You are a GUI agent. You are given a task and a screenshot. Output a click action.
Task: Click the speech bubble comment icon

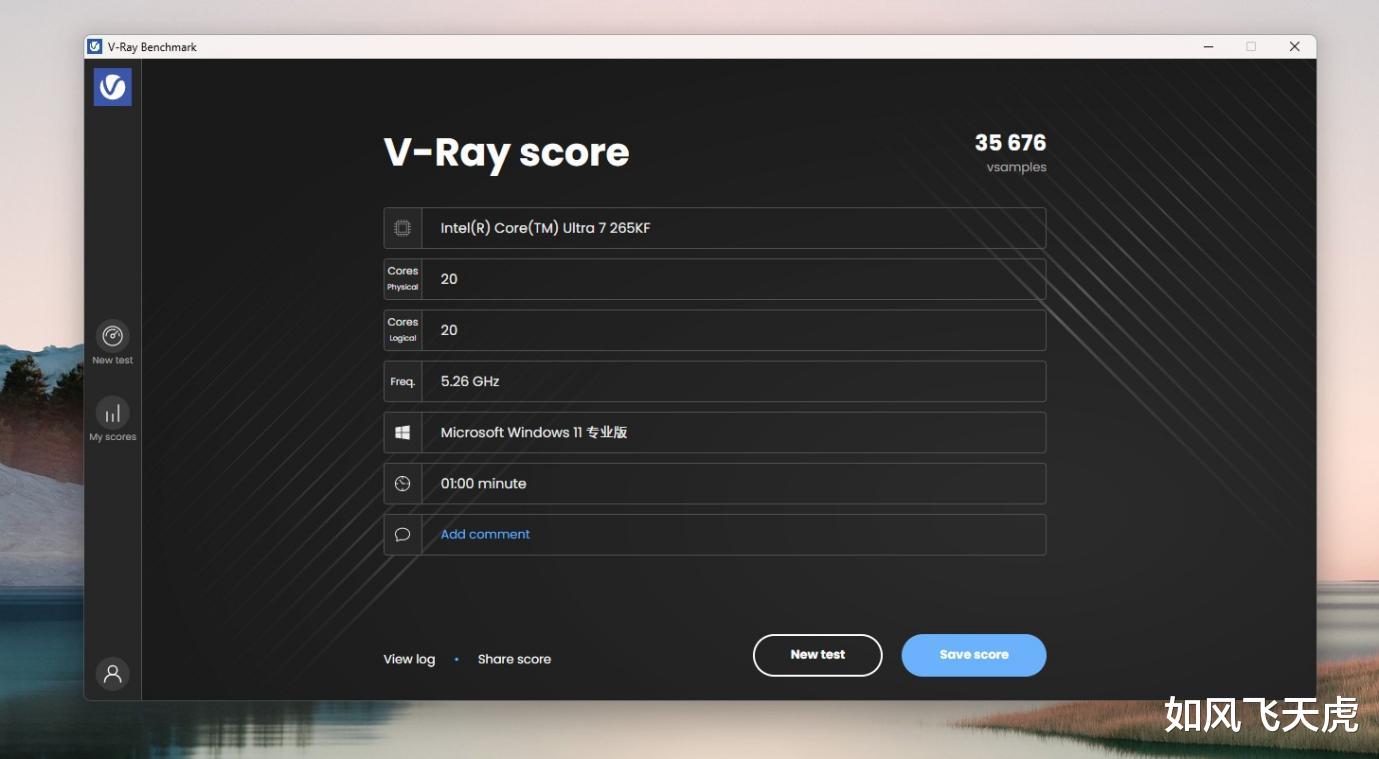(402, 534)
